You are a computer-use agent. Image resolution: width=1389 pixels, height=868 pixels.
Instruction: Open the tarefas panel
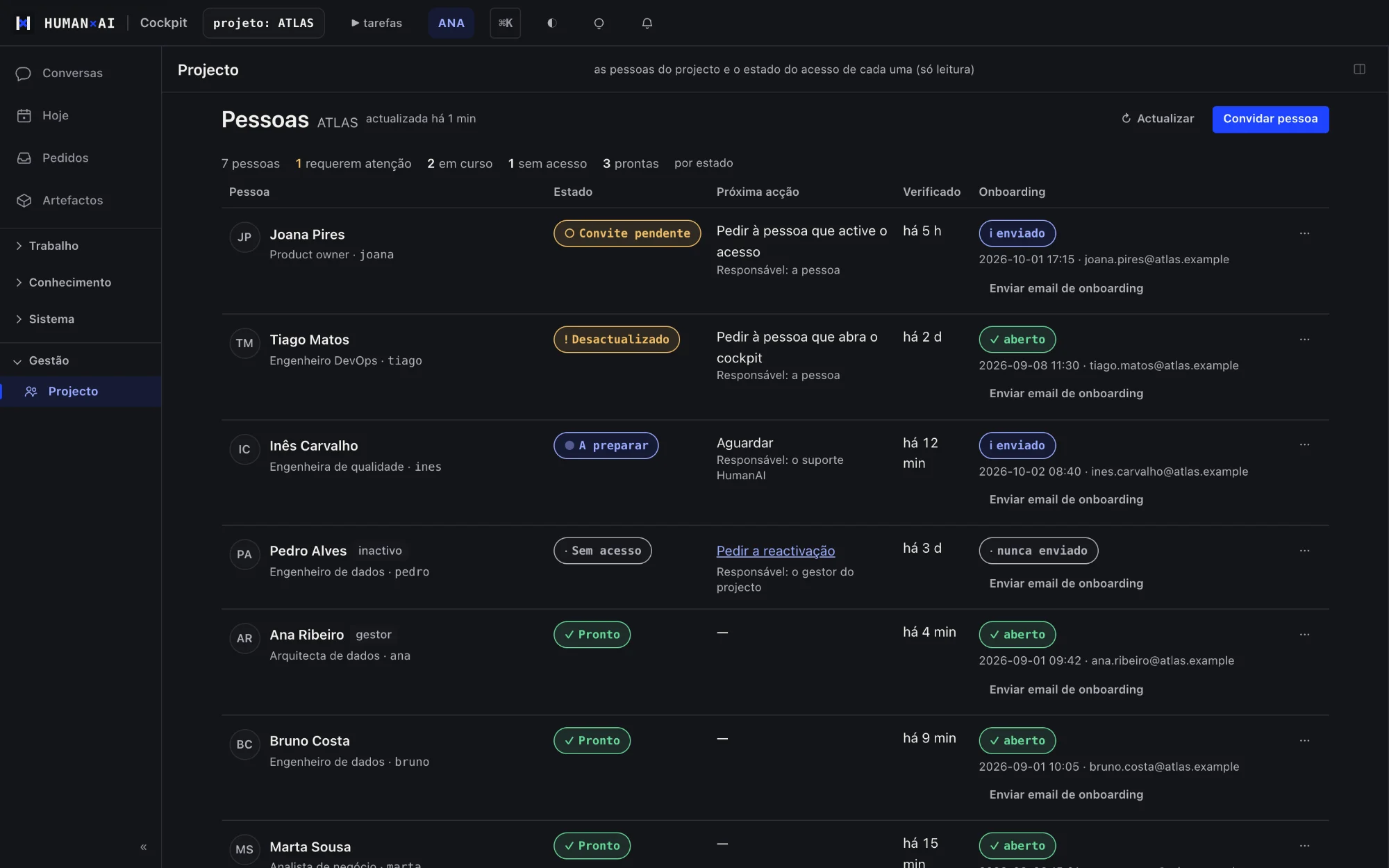(376, 23)
